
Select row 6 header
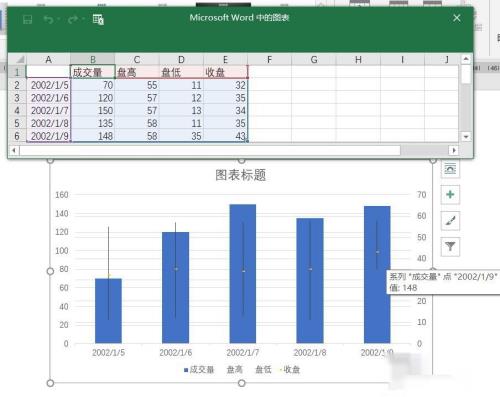17,136
